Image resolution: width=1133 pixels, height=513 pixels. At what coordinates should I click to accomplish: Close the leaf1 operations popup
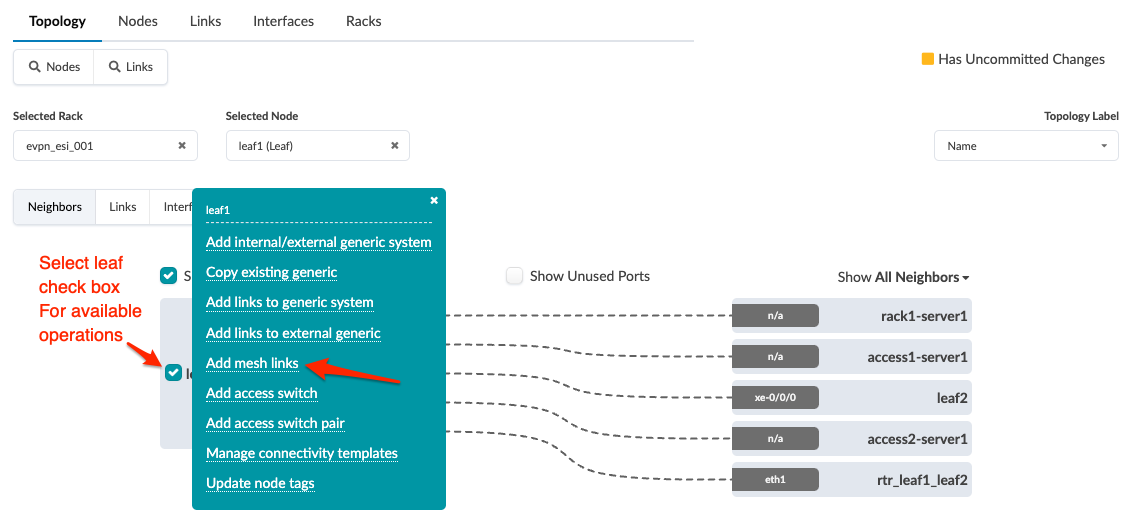point(434,200)
